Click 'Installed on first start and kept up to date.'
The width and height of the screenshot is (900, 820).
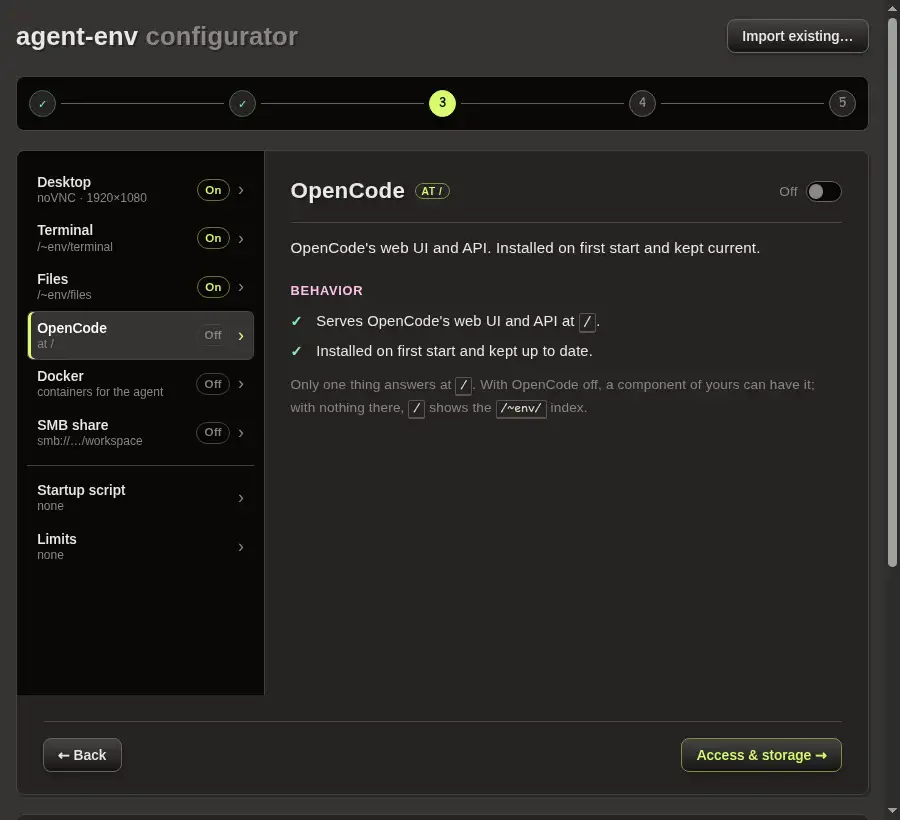click(x=454, y=351)
